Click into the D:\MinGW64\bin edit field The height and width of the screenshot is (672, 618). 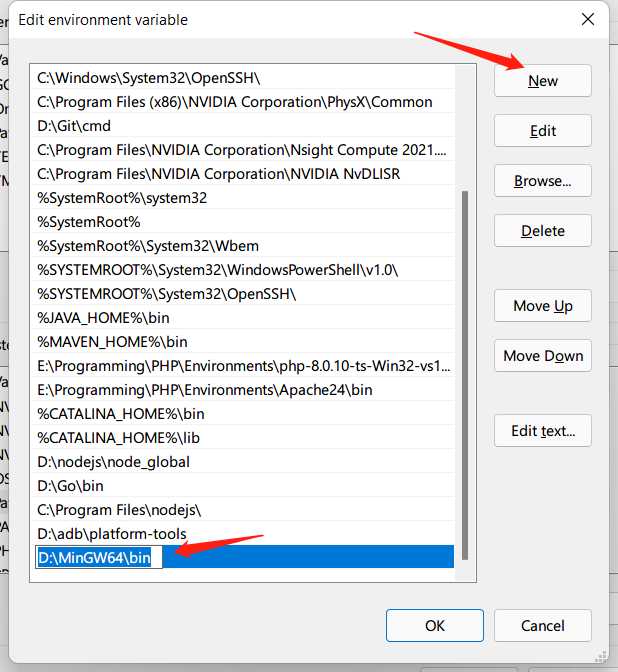pos(98,558)
